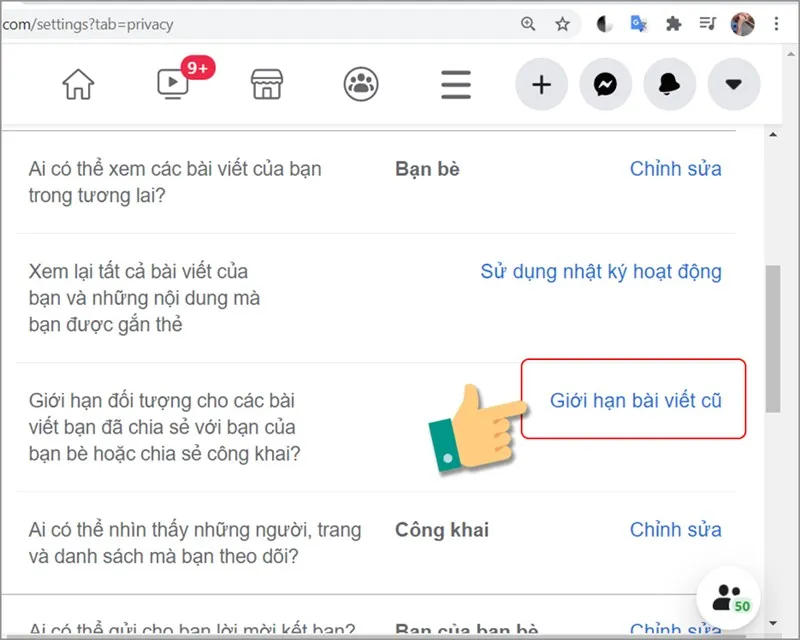Click the page zoom magnifier in address bar

click(528, 23)
